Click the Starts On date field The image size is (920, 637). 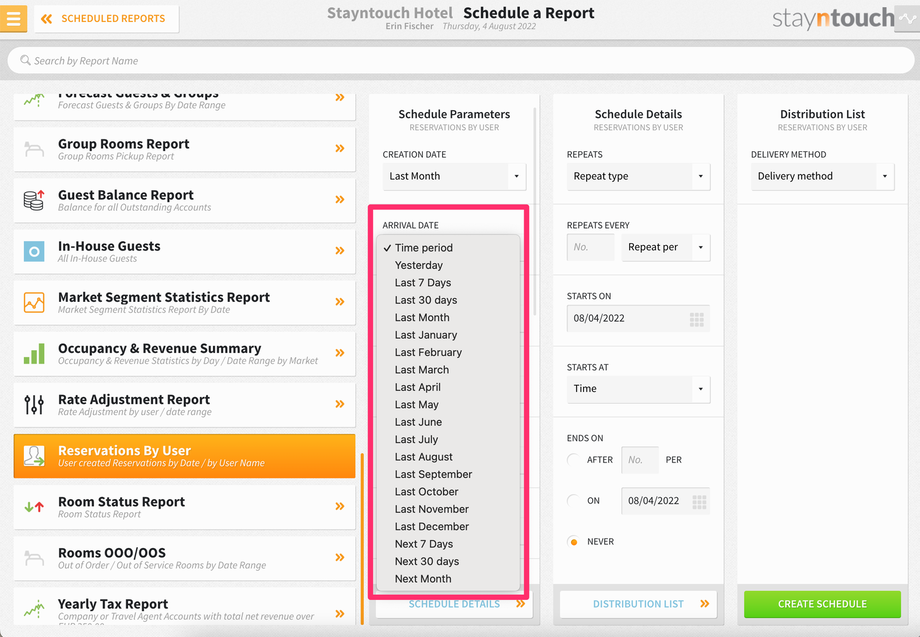tap(638, 318)
